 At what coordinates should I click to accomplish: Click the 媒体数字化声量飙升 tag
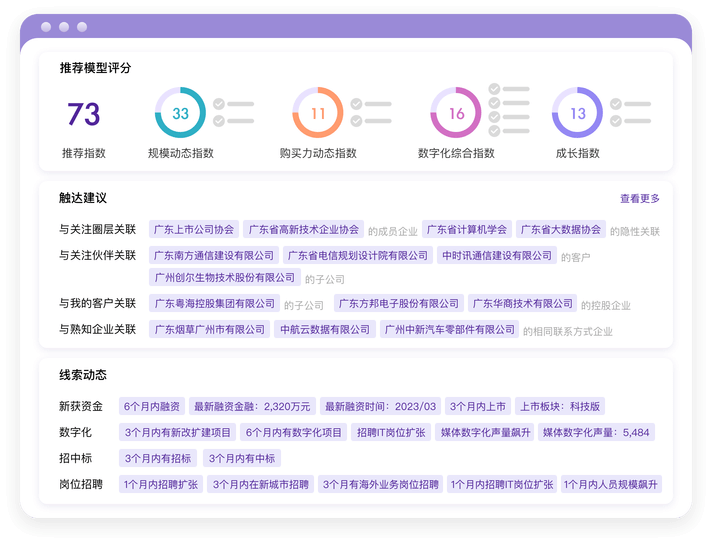tap(485, 432)
